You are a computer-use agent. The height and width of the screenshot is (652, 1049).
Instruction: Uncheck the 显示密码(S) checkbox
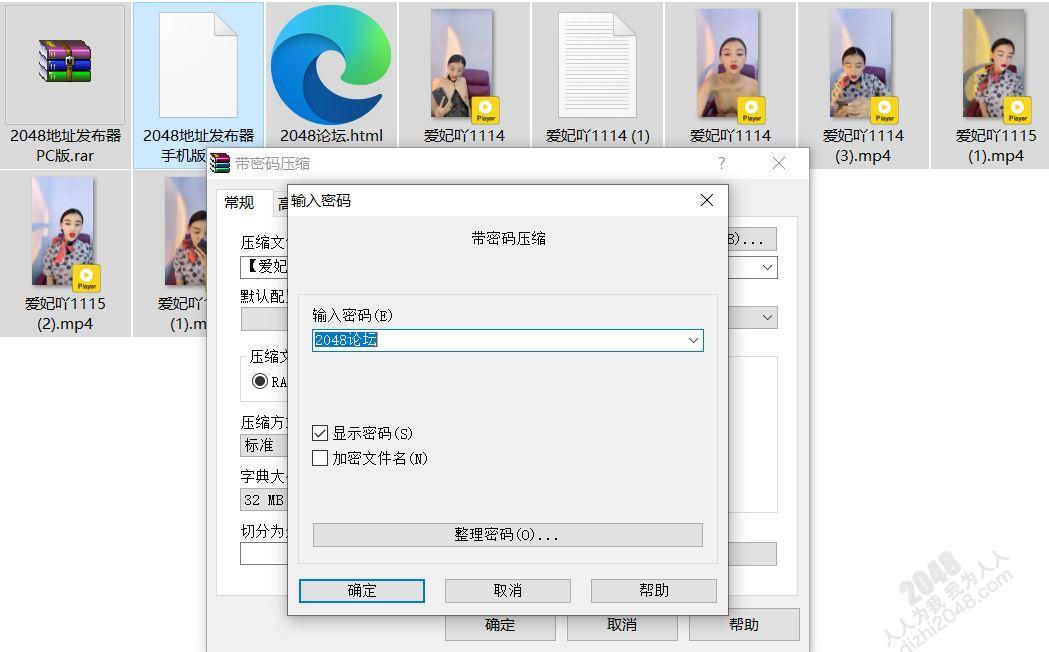click(x=320, y=433)
